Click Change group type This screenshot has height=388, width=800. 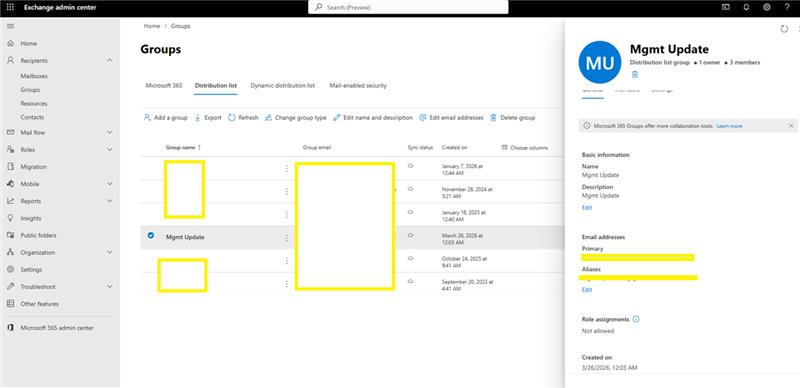click(x=295, y=117)
